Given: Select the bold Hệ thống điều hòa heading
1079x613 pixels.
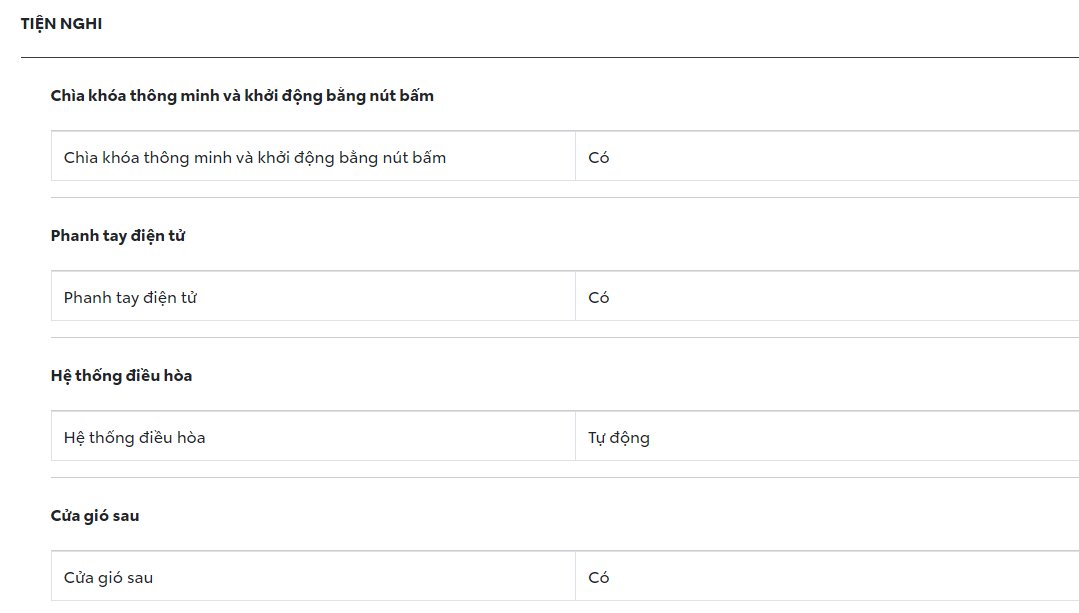Looking at the screenshot, I should (121, 376).
